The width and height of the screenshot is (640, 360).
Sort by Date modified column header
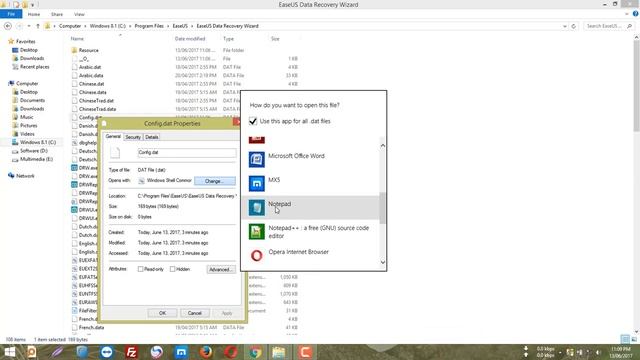190,39
